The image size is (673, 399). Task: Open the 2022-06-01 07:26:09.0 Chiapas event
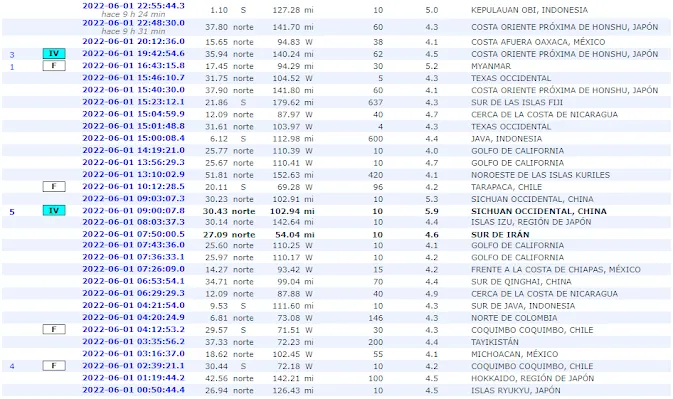pos(133,269)
